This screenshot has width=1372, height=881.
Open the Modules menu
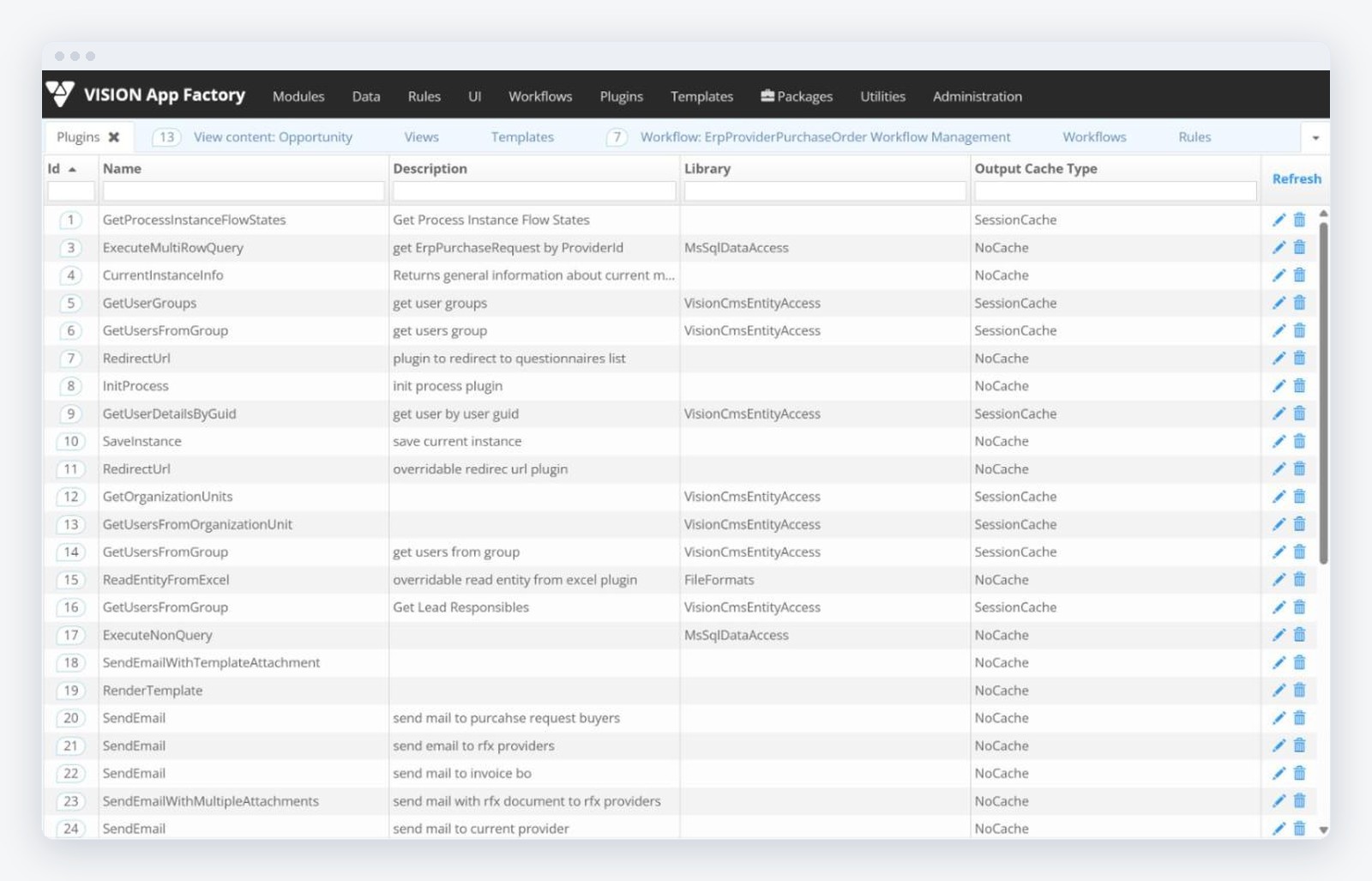(x=298, y=96)
